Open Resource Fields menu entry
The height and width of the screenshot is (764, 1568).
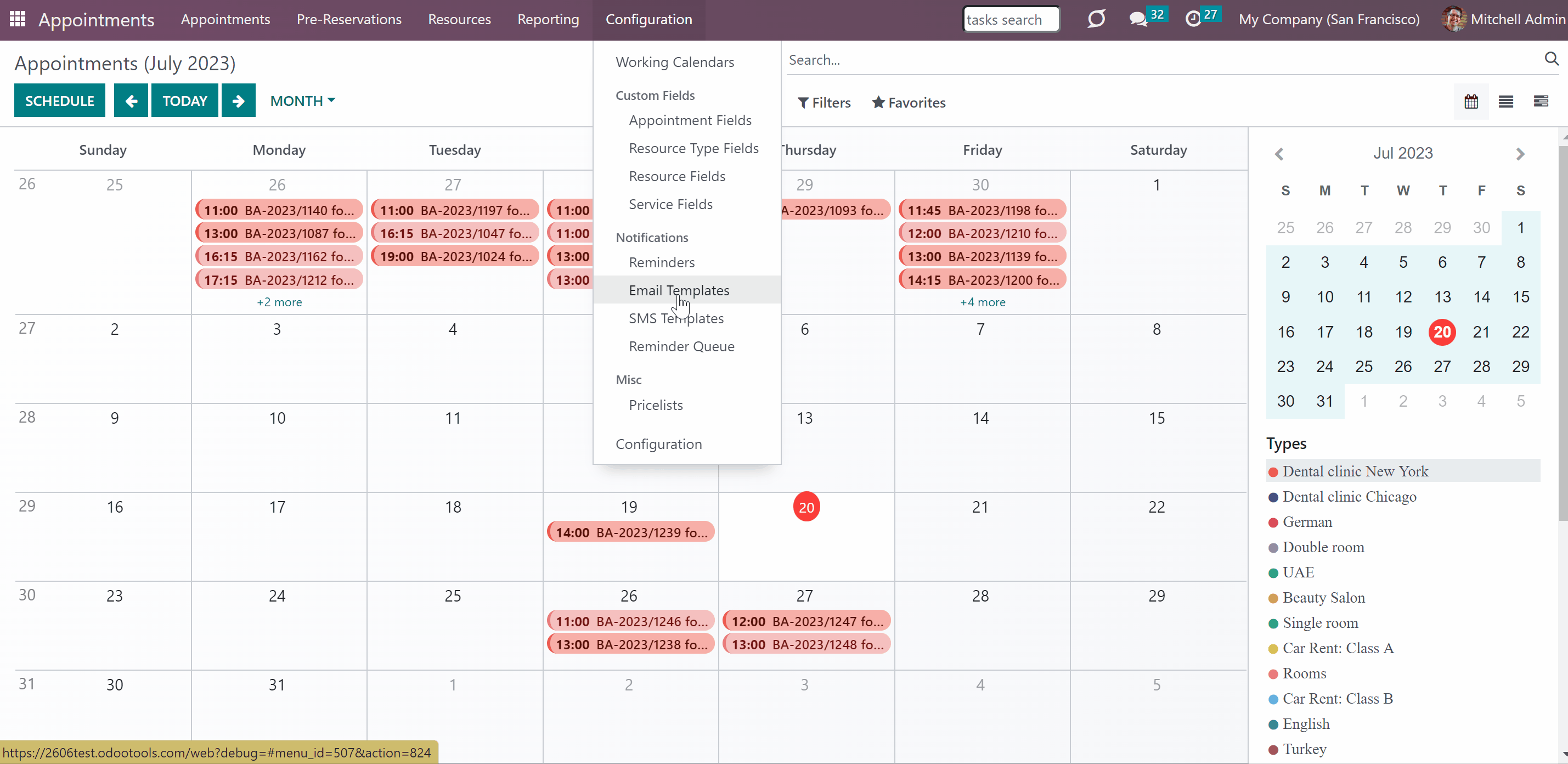(x=686, y=177)
